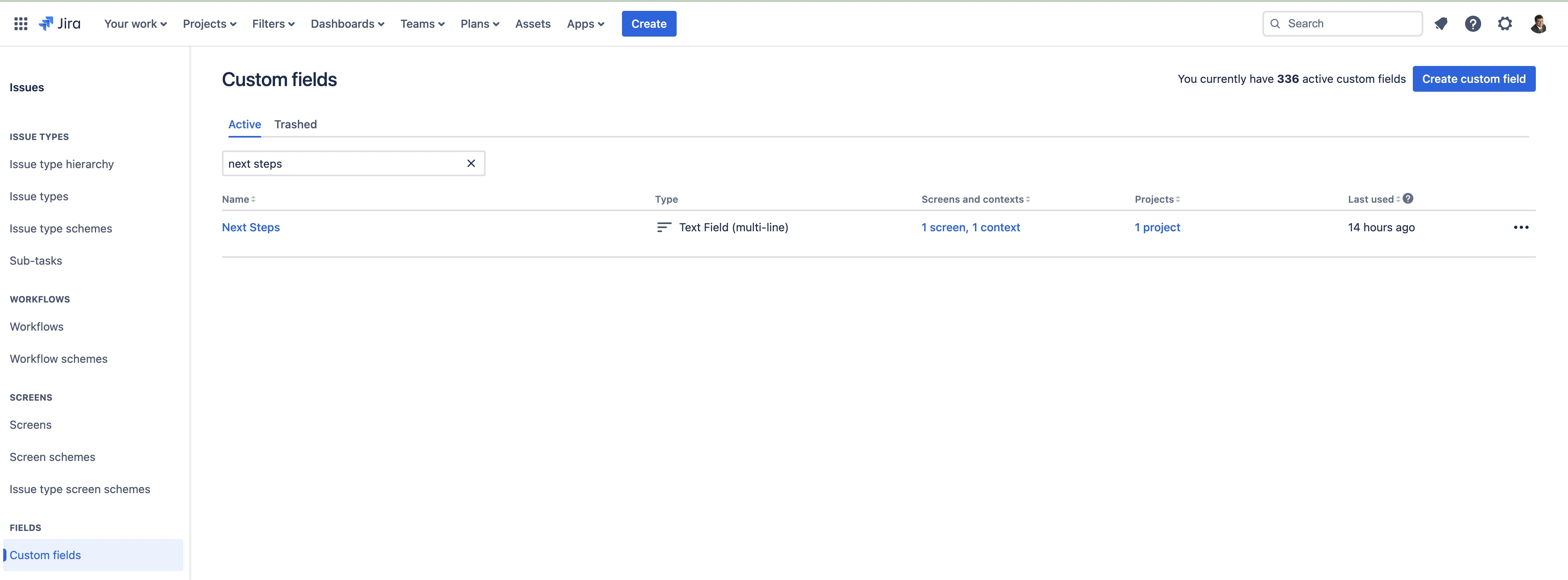The height and width of the screenshot is (580, 1568).
Task: Clear the search with the X icon
Action: (470, 163)
